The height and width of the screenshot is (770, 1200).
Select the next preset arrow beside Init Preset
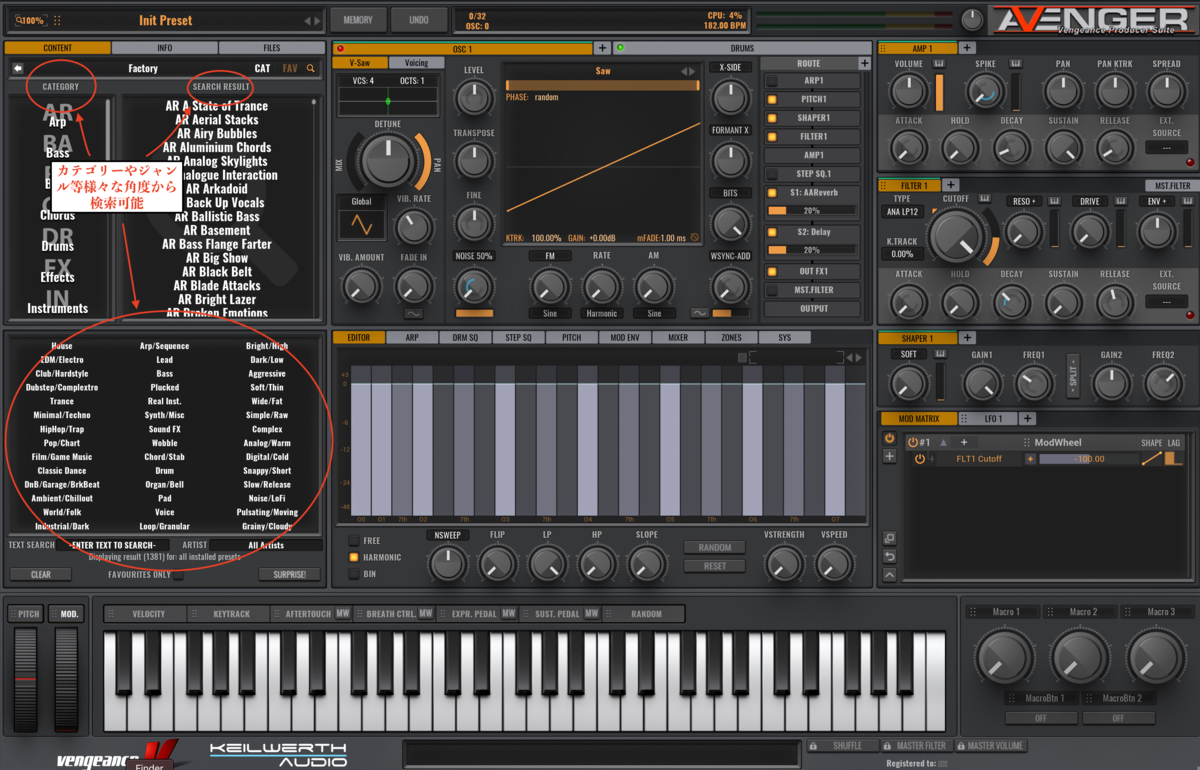[318, 20]
